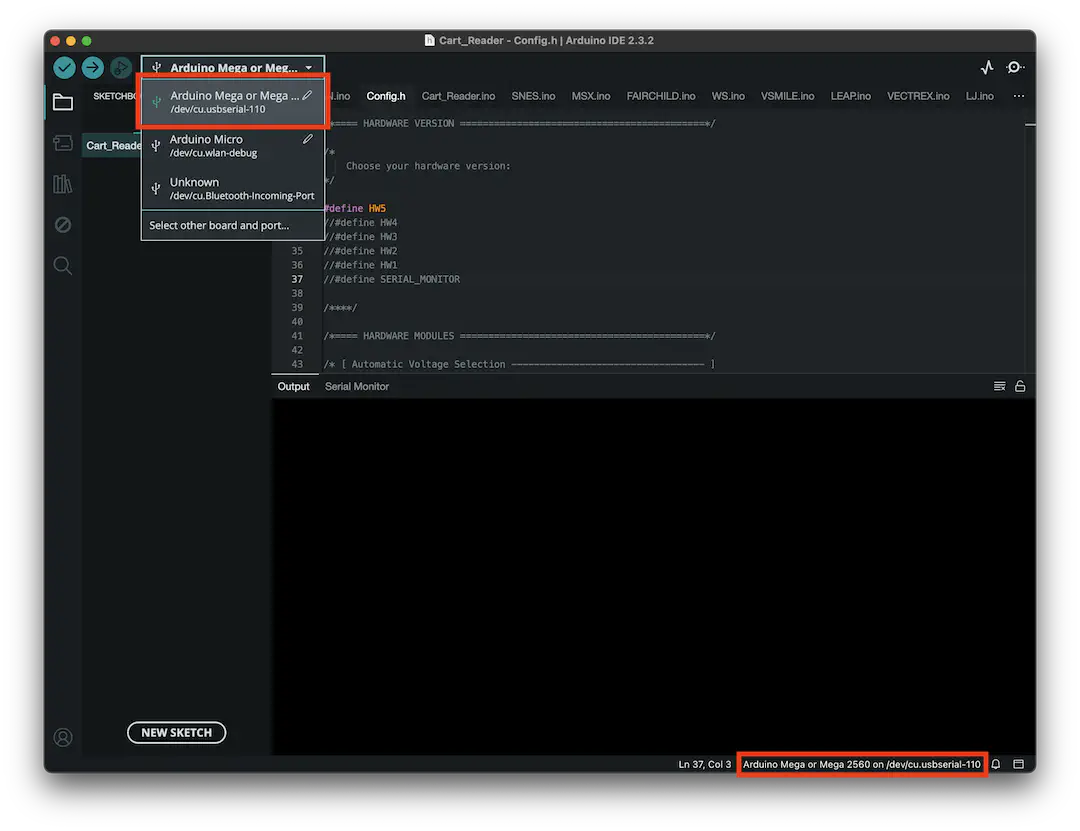Click the HARDWARE MODULES comment line

point(519,336)
